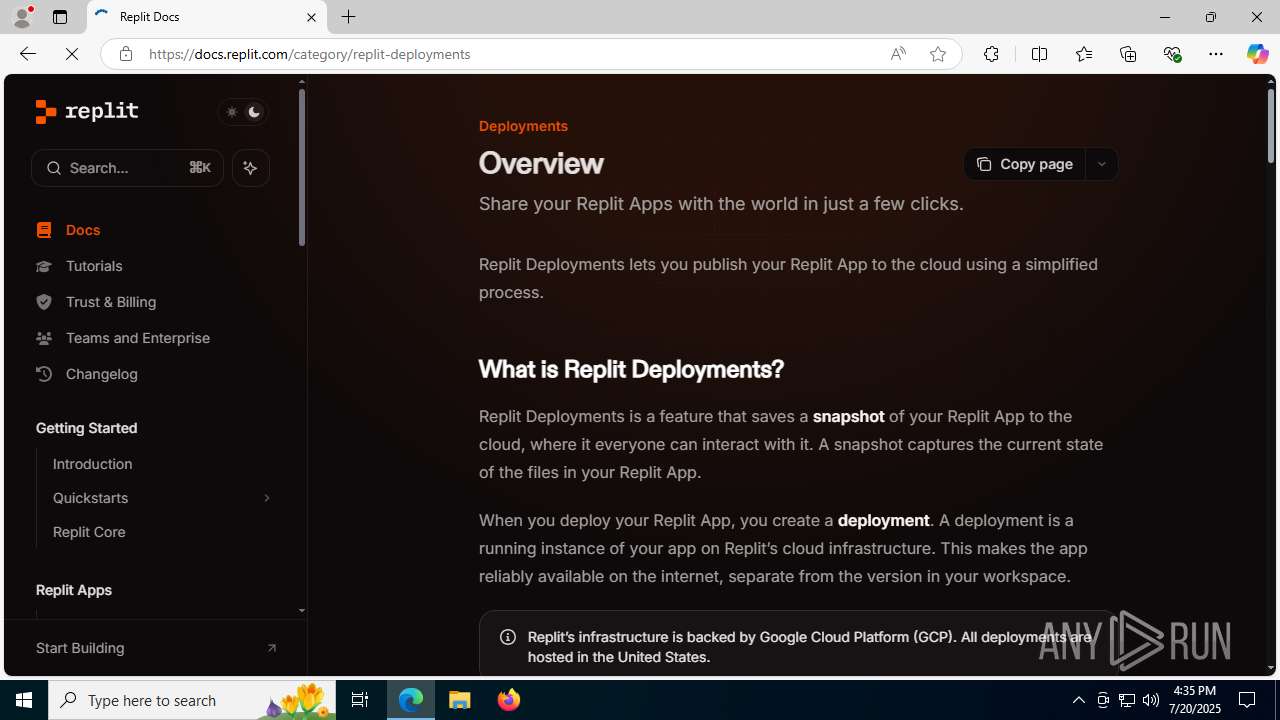This screenshot has height=720, width=1280.
Task: Click the Start Building external arrow icon
Action: [271, 648]
